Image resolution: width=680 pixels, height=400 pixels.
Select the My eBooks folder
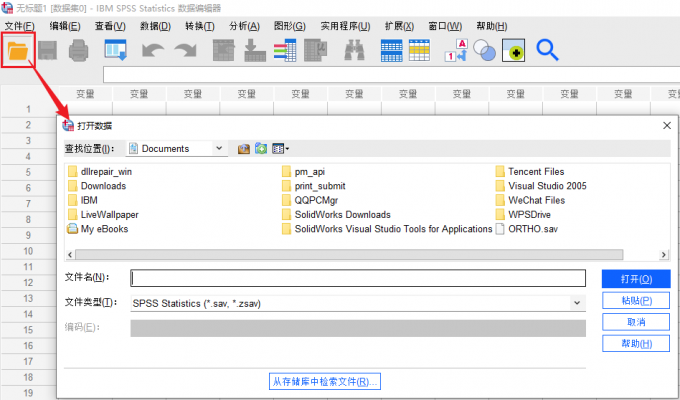(x=98, y=229)
